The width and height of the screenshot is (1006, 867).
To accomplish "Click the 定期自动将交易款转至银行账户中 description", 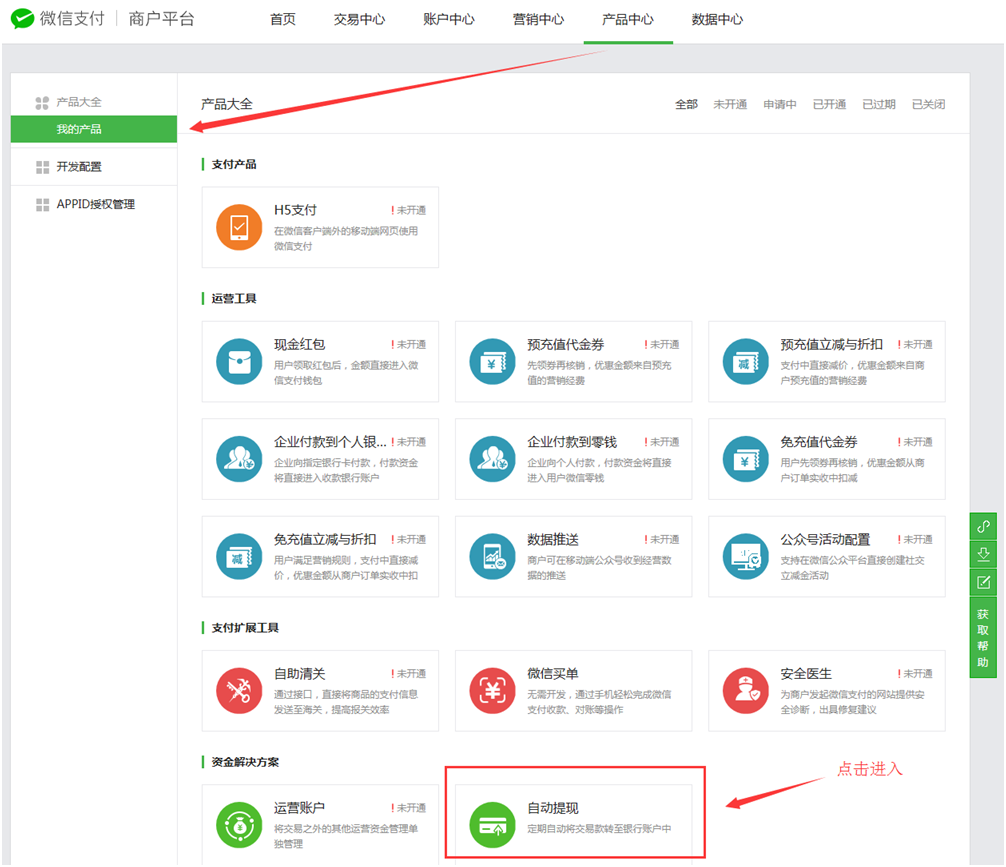I will point(599,828).
